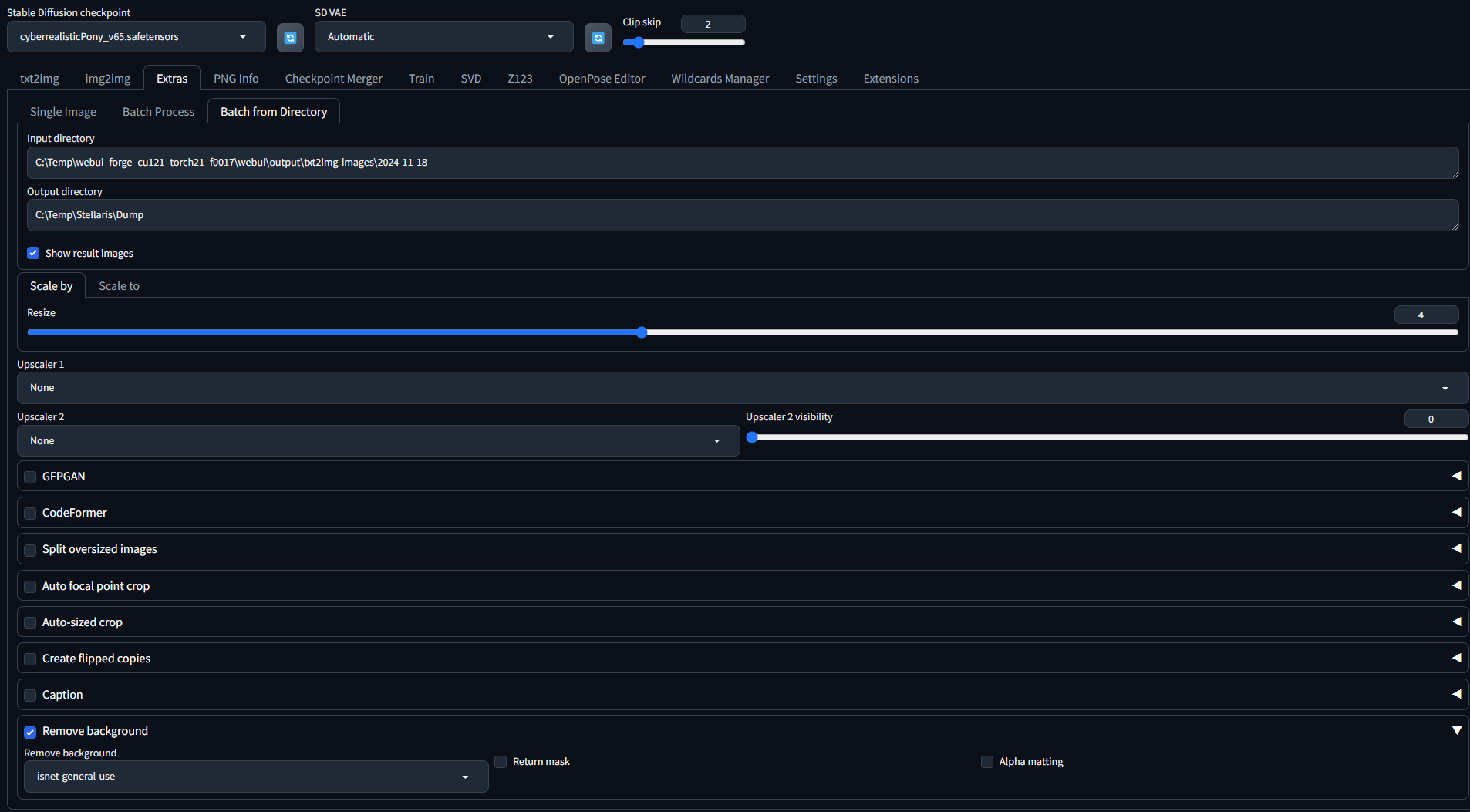Enable the GFPGAN checkbox
1470x812 pixels.
tap(30, 477)
